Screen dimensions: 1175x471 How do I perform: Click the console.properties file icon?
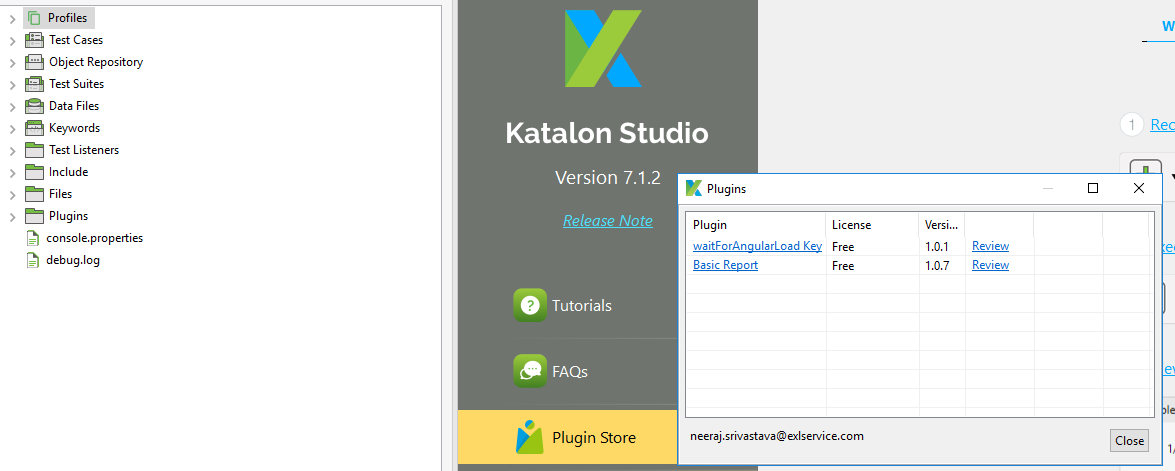tap(32, 238)
